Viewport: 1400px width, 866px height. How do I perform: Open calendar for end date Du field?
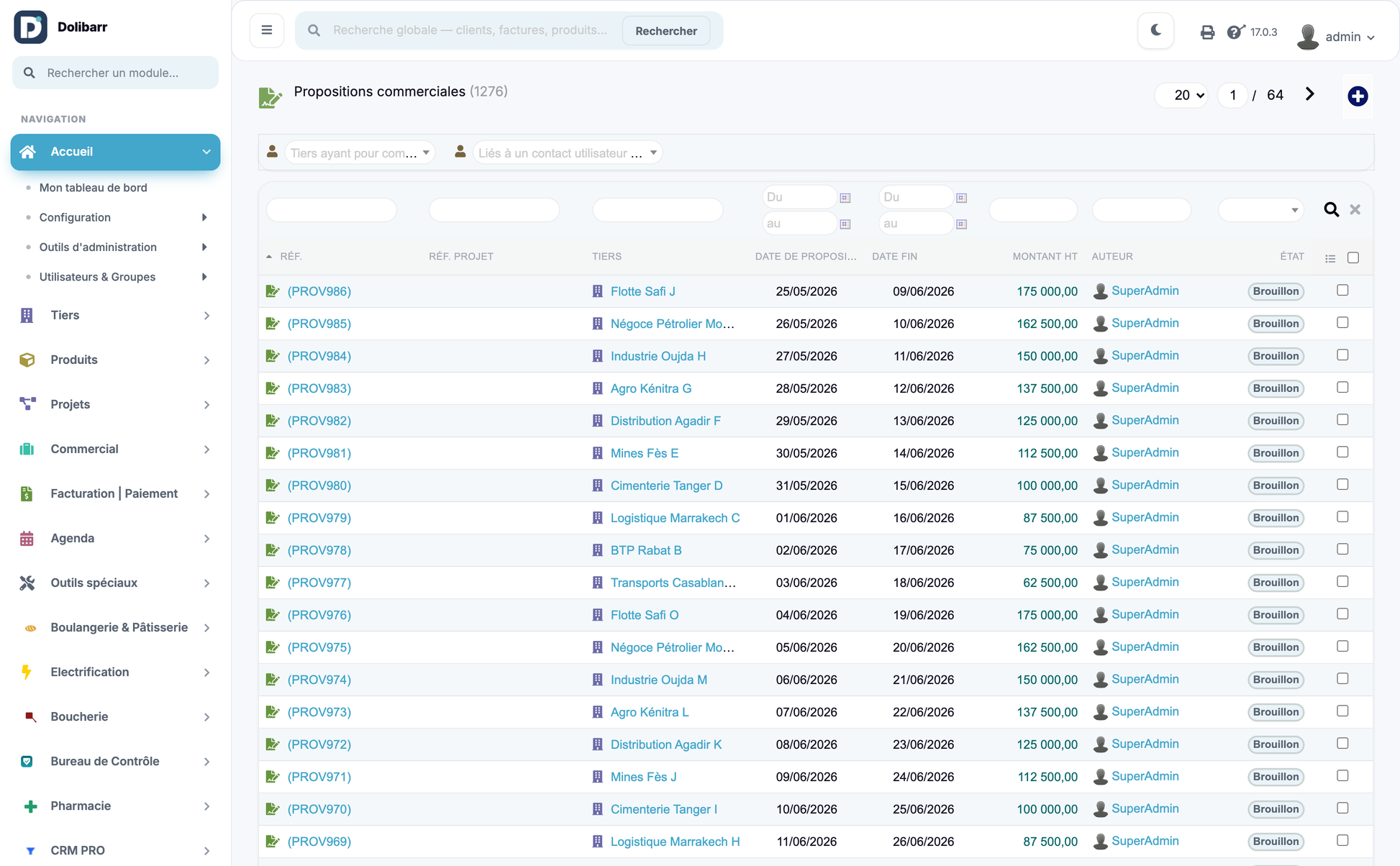(x=961, y=198)
